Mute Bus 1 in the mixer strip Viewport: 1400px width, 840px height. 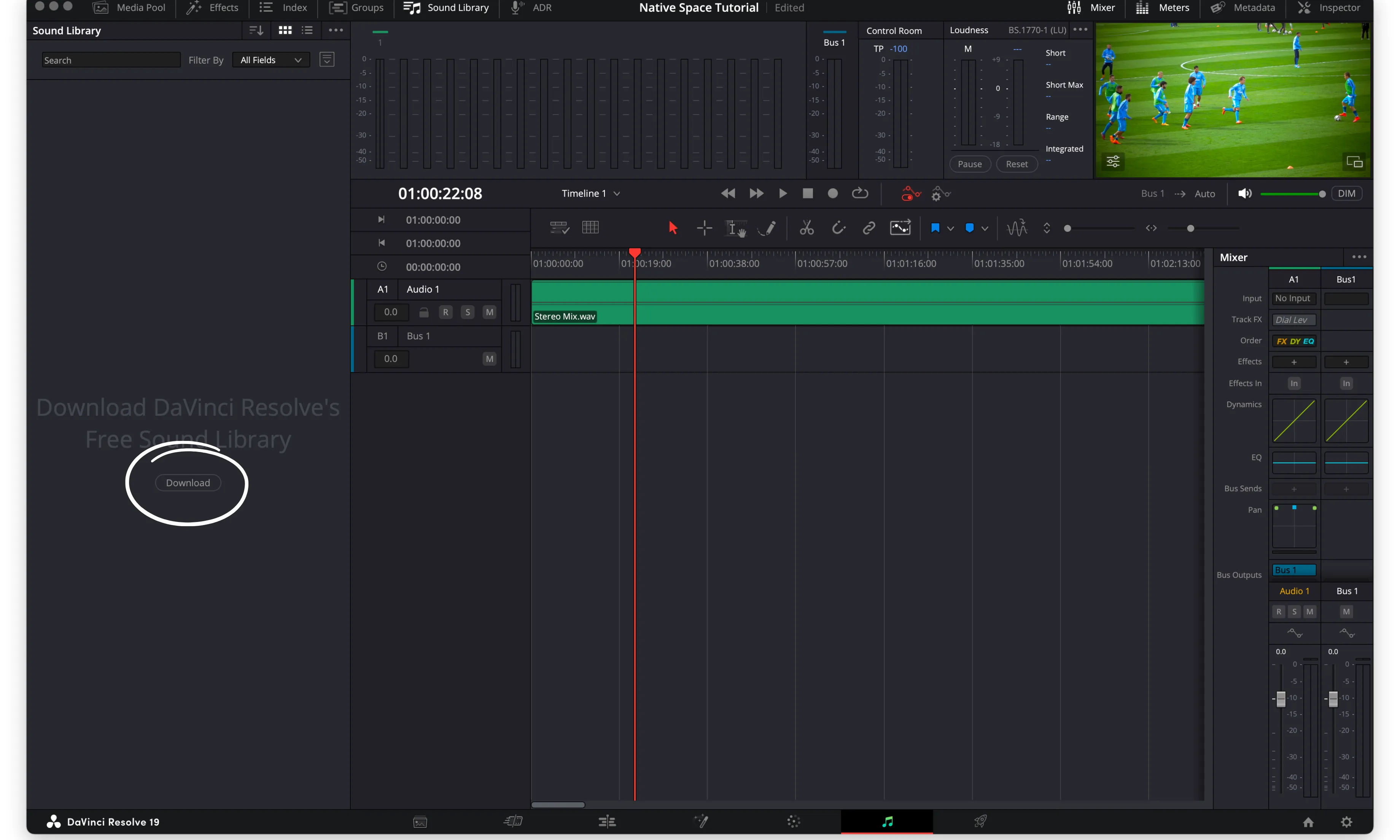(1346, 611)
